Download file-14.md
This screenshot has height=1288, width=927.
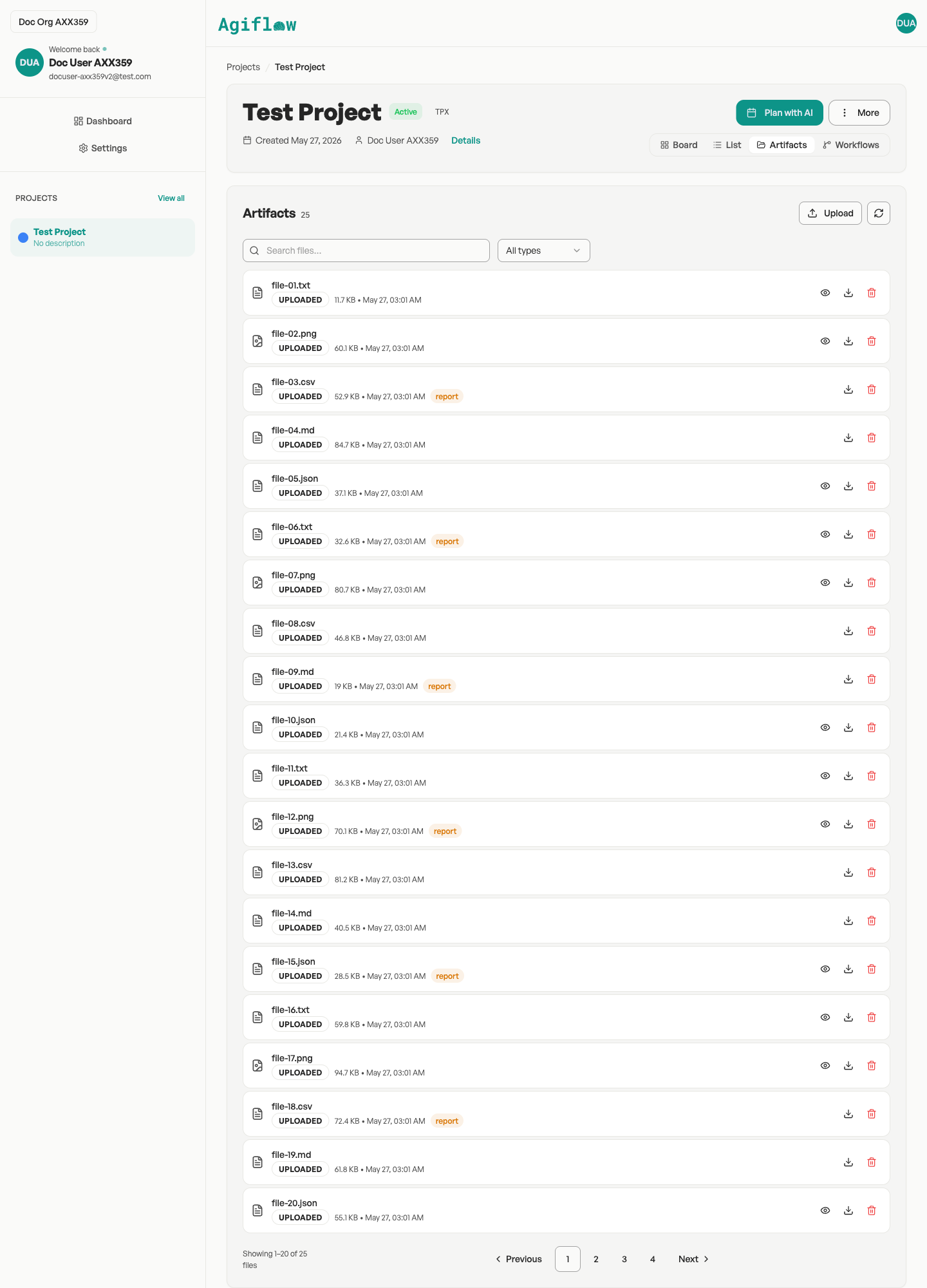click(848, 921)
